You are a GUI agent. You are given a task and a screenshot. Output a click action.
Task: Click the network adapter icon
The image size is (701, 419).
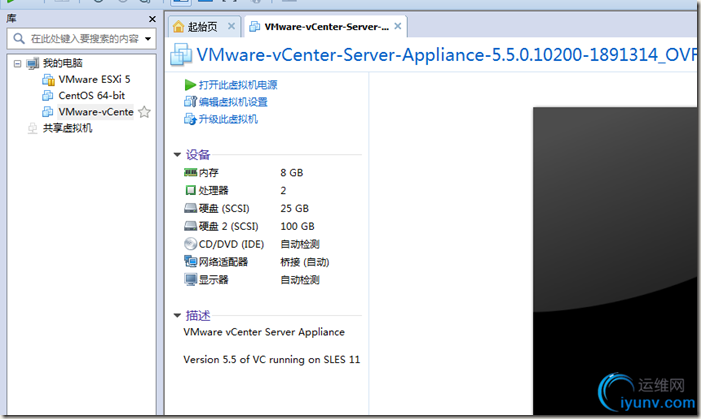click(190, 262)
